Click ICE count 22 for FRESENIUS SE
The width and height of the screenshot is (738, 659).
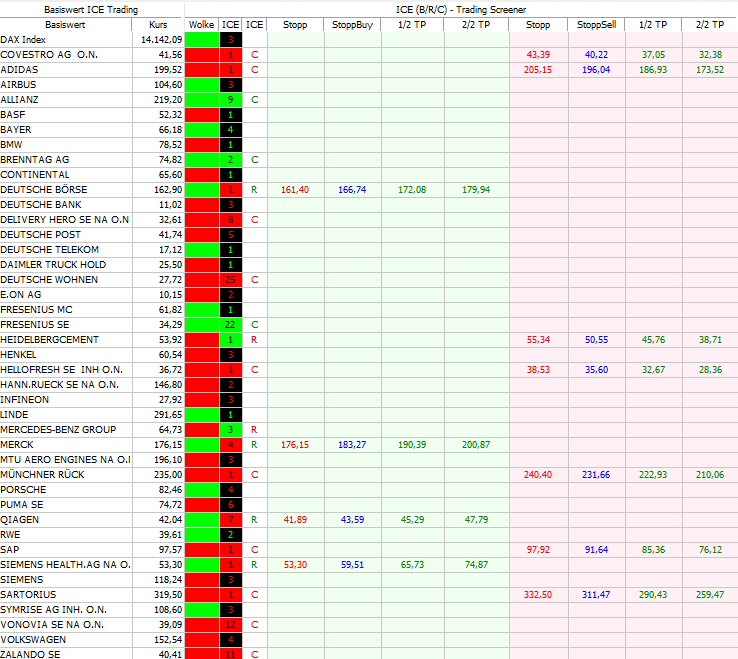tap(231, 325)
